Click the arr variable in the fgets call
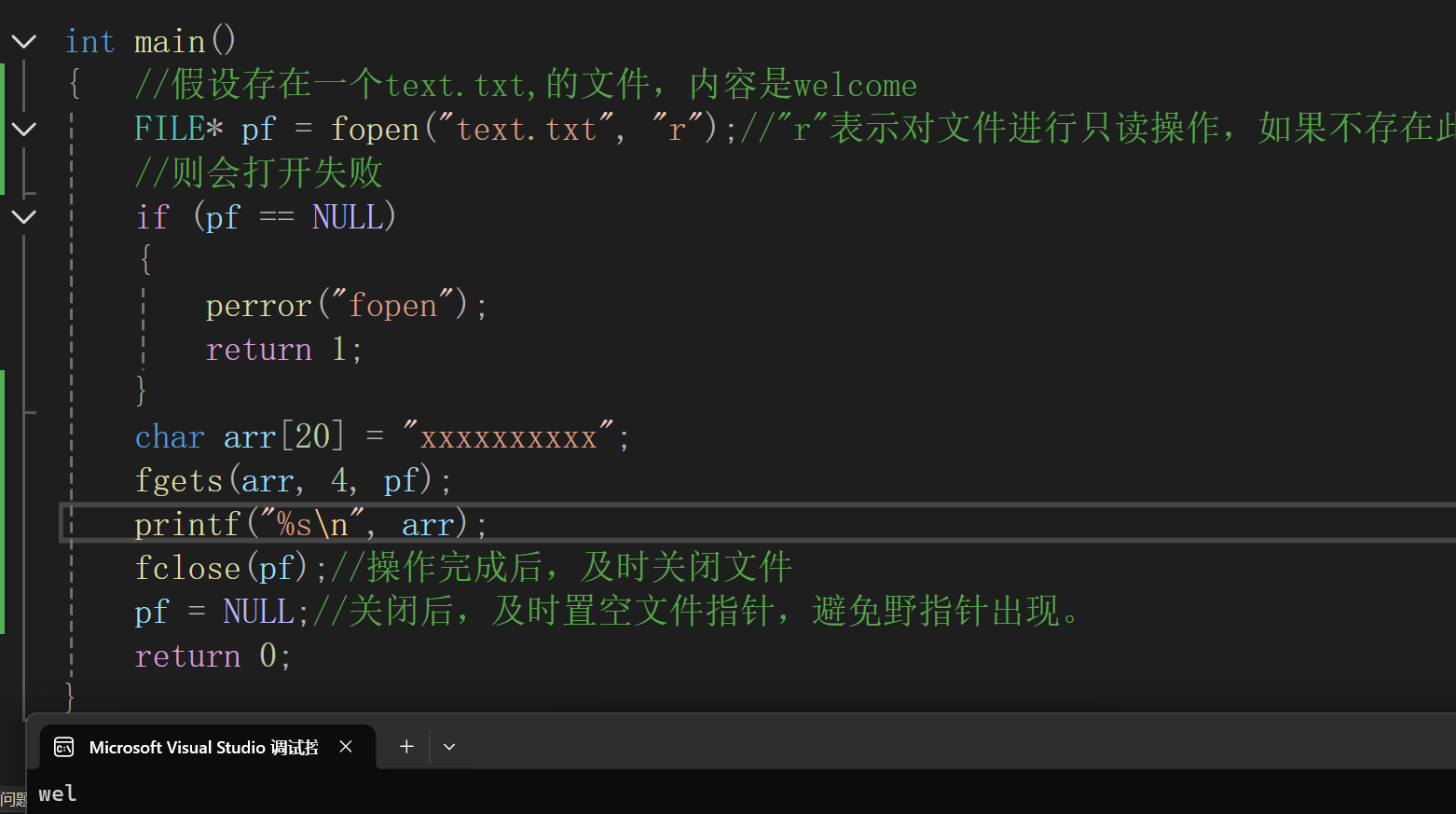 click(x=268, y=479)
